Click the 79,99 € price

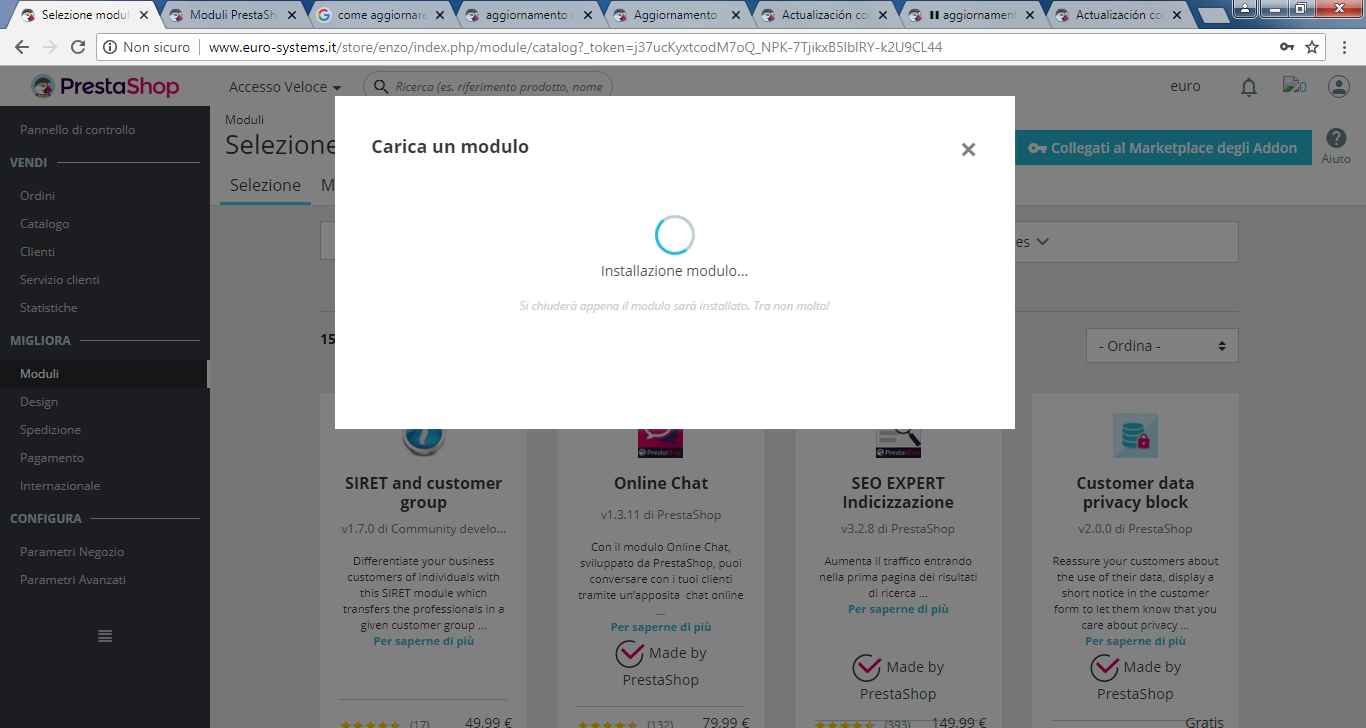pyautogui.click(x=726, y=723)
